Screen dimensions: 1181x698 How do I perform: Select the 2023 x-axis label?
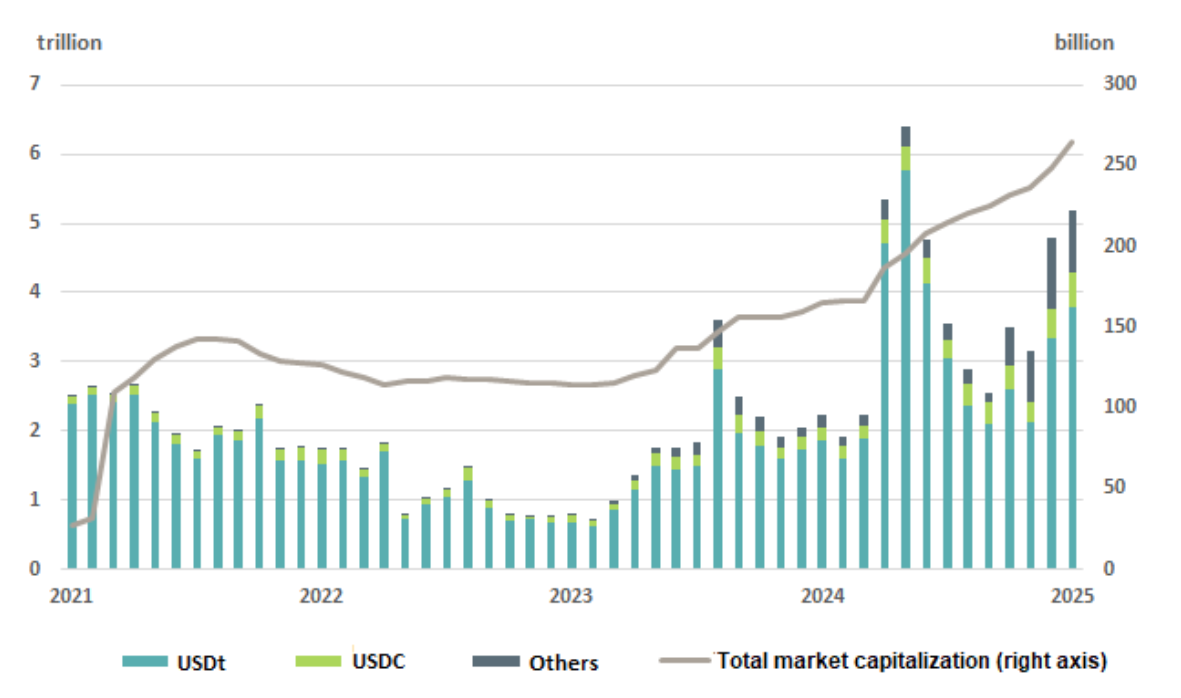(572, 596)
